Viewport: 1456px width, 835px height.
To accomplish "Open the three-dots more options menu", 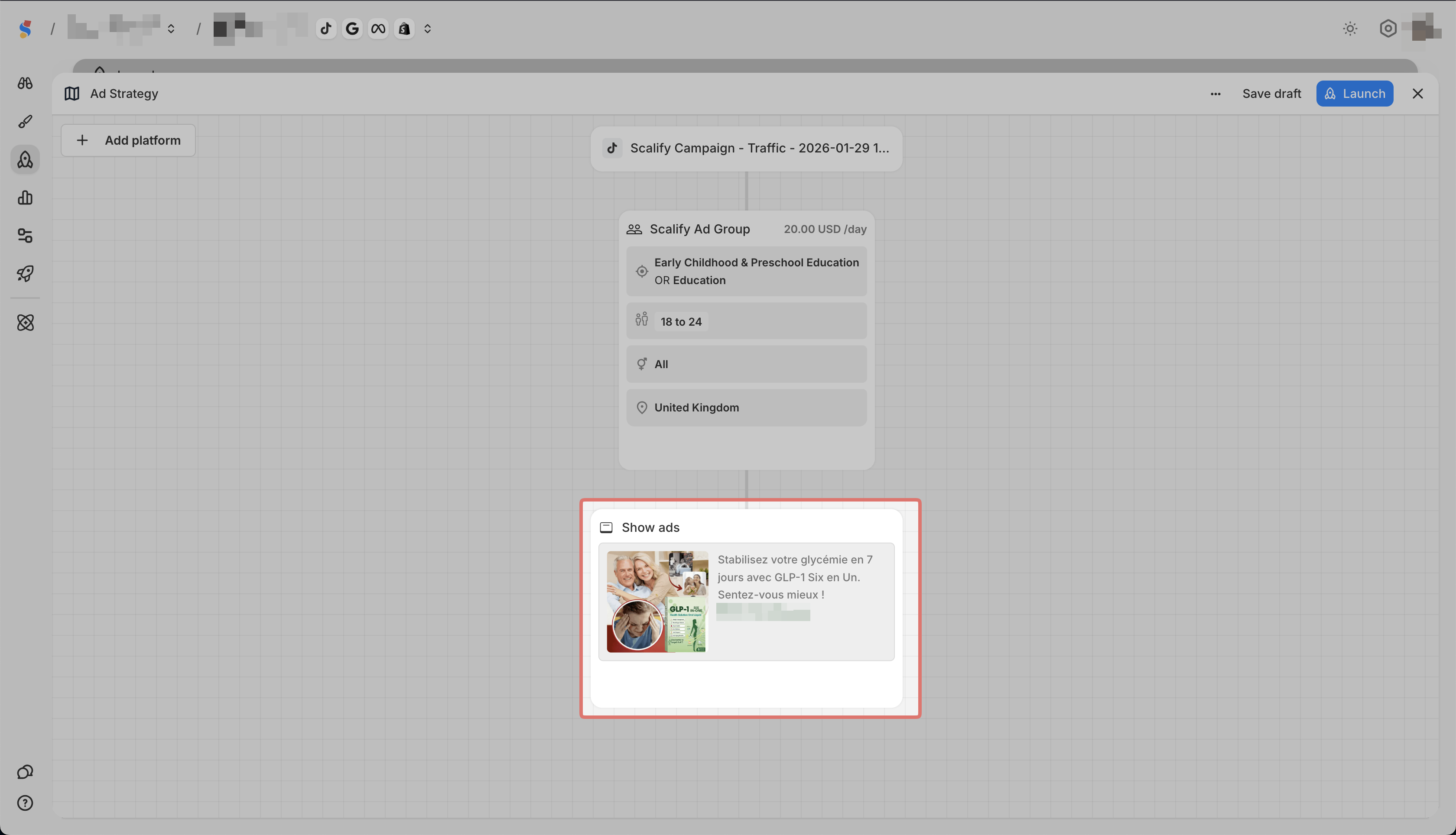I will 1215,94.
